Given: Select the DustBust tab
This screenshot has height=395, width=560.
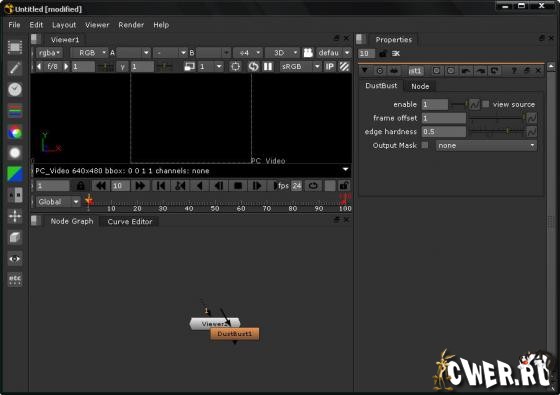Looking at the screenshot, I should [x=381, y=86].
